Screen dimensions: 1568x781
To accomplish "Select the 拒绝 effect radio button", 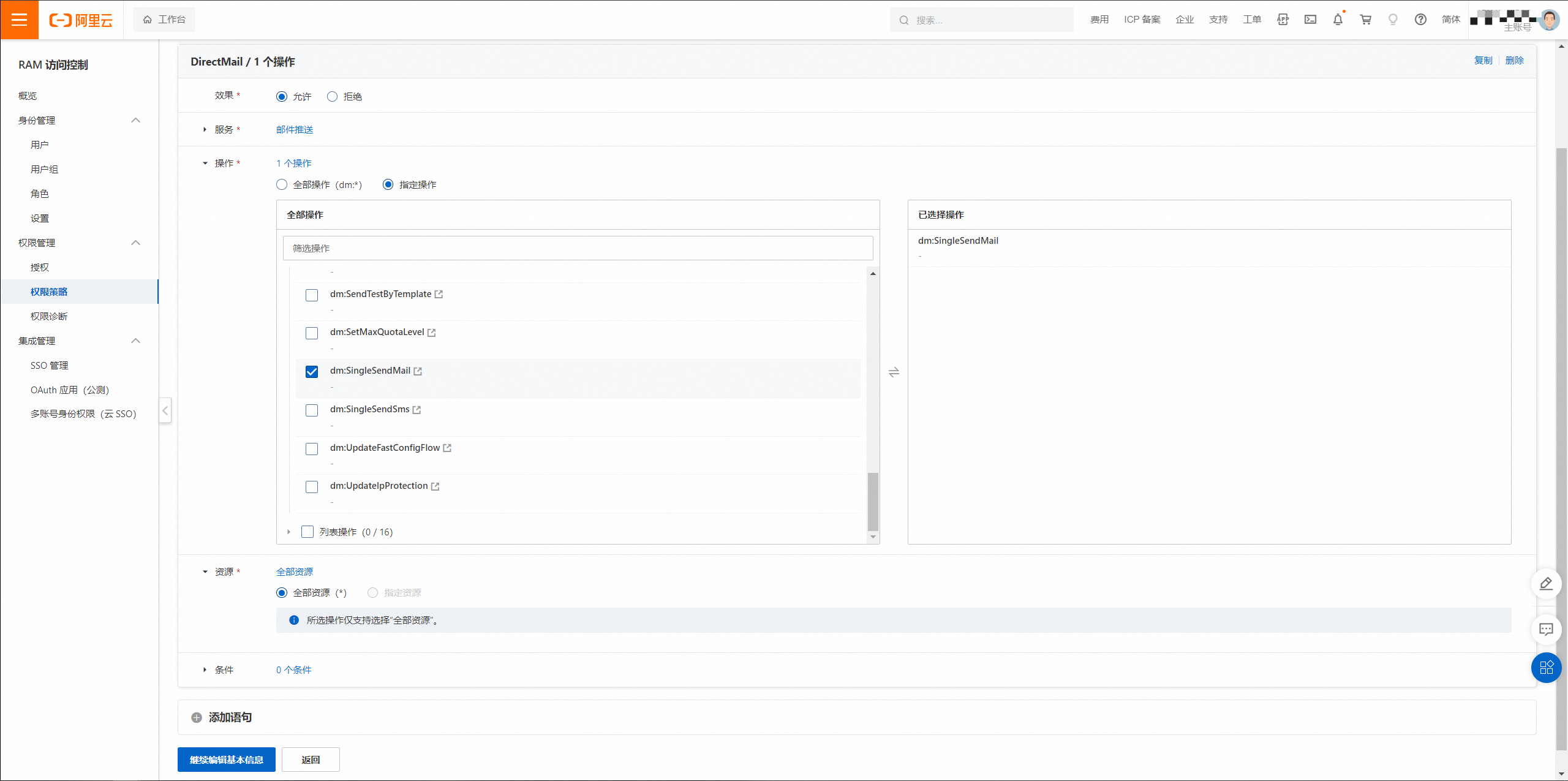I will [333, 97].
